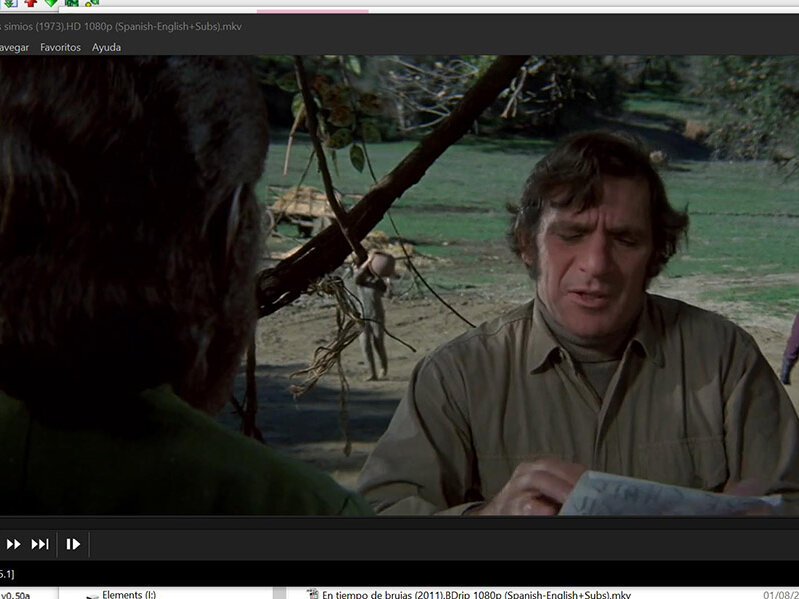This screenshot has width=799, height=599.
Task: Click the green down-arrow diamond icon in the background toolbar
Action: pos(51,3)
